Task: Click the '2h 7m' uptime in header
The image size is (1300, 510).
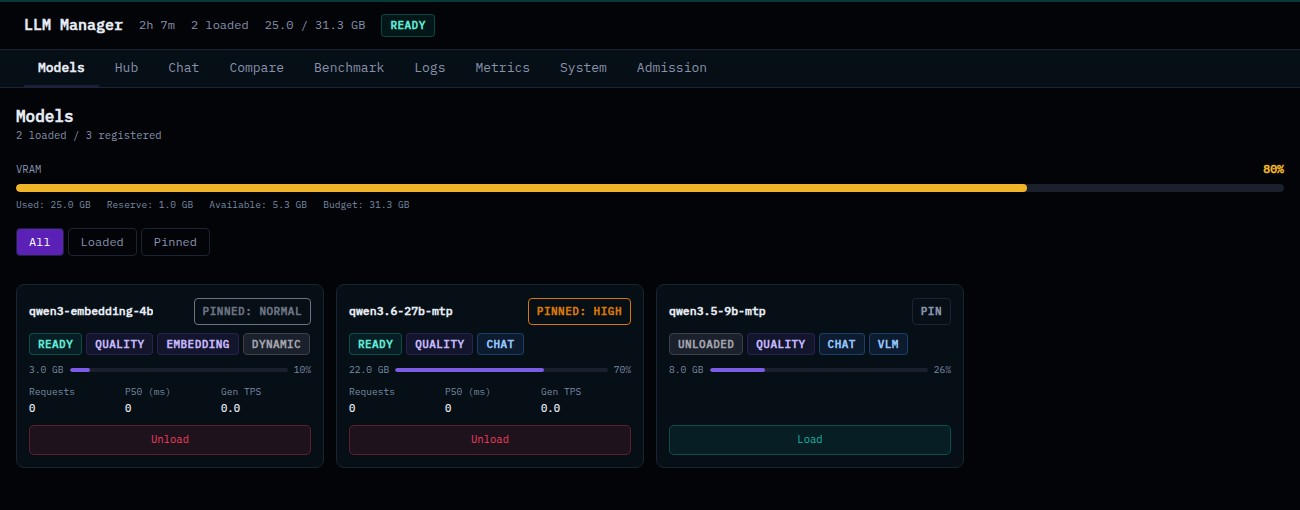Action: [x=157, y=25]
